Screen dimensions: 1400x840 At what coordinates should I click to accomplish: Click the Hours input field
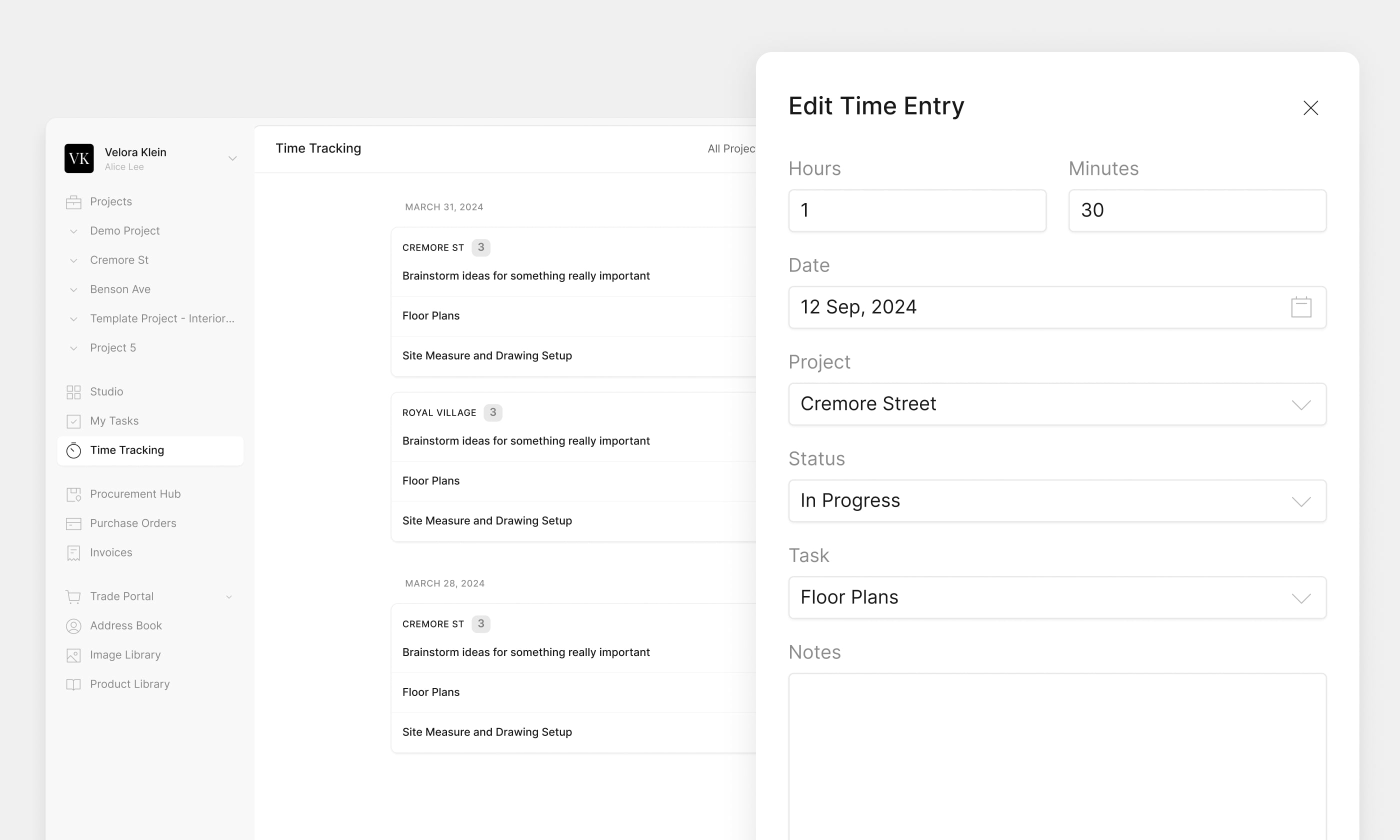point(917,210)
